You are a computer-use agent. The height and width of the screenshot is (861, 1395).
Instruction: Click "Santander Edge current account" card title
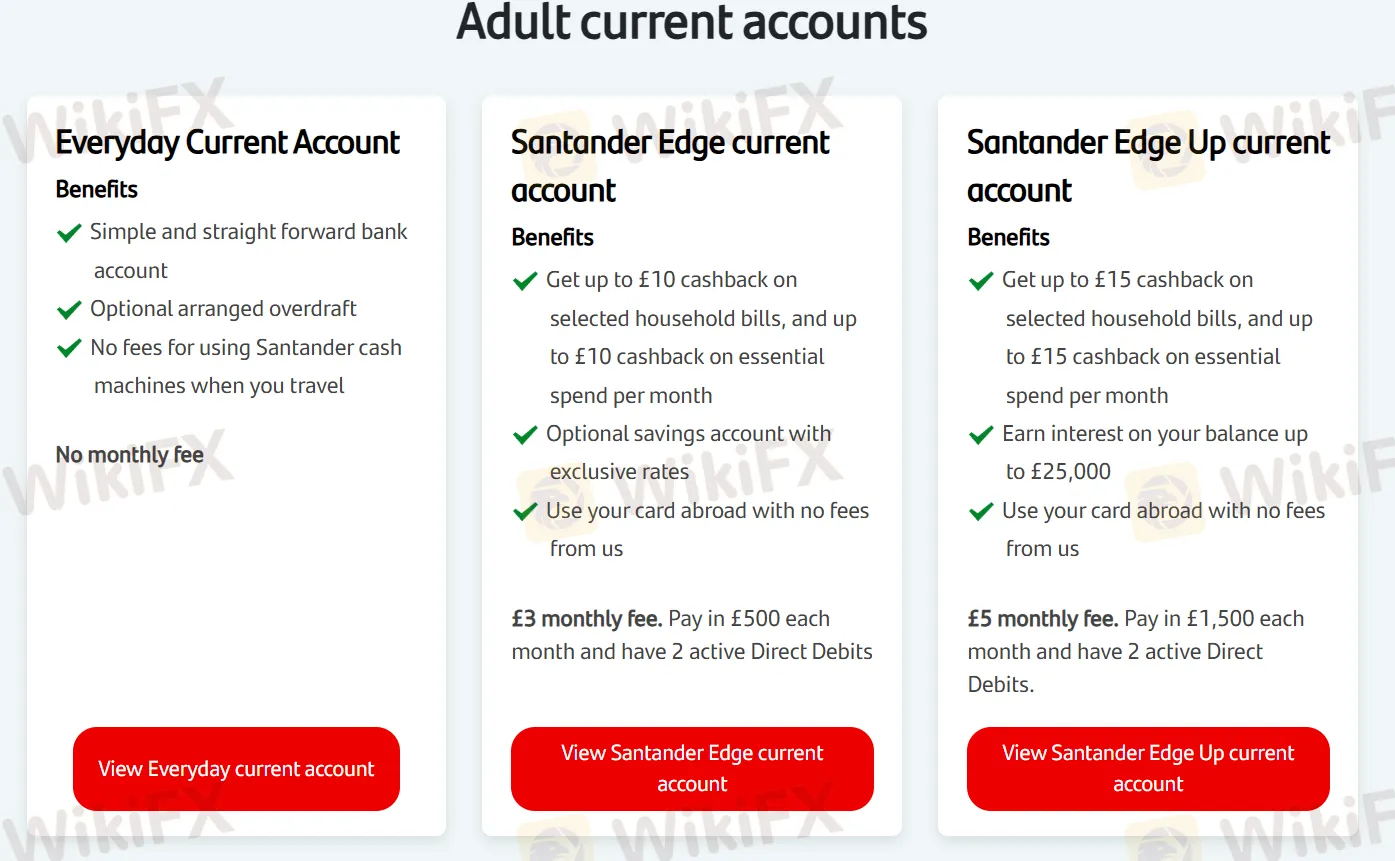(670, 166)
